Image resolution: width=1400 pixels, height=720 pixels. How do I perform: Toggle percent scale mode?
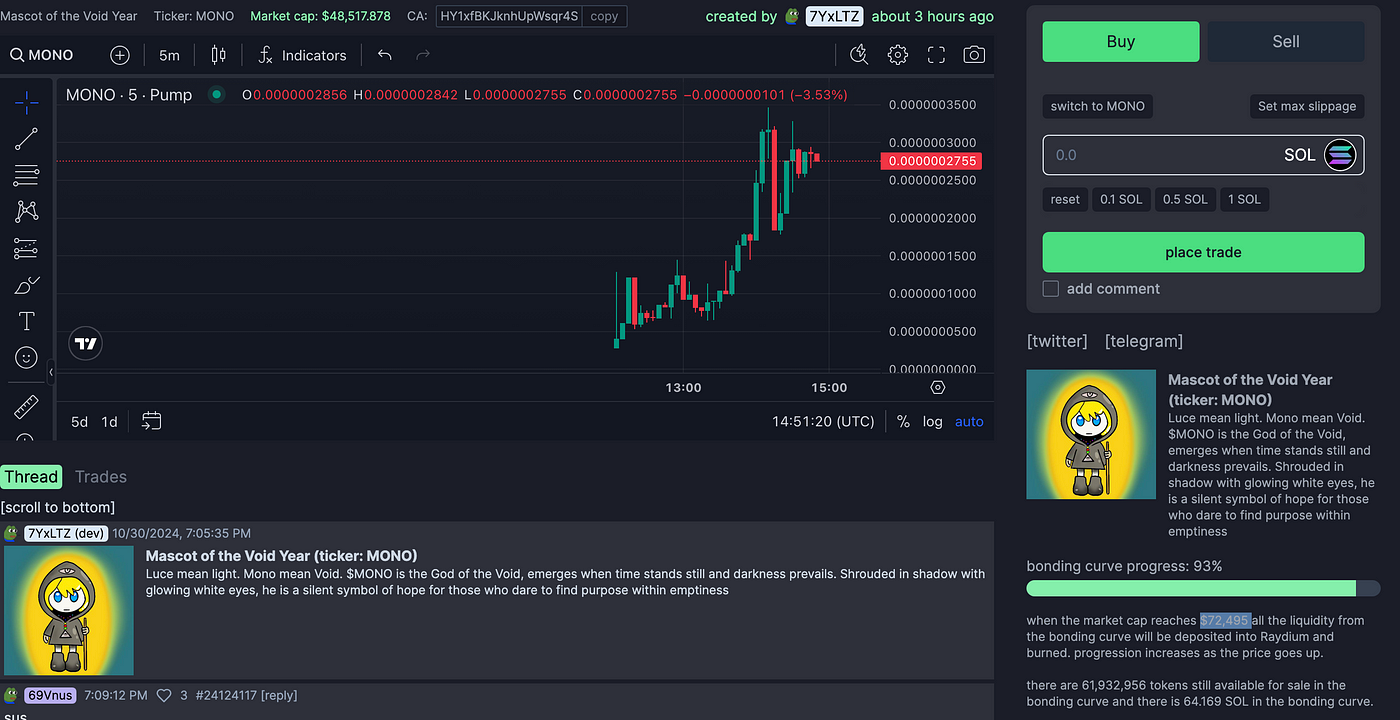click(903, 421)
